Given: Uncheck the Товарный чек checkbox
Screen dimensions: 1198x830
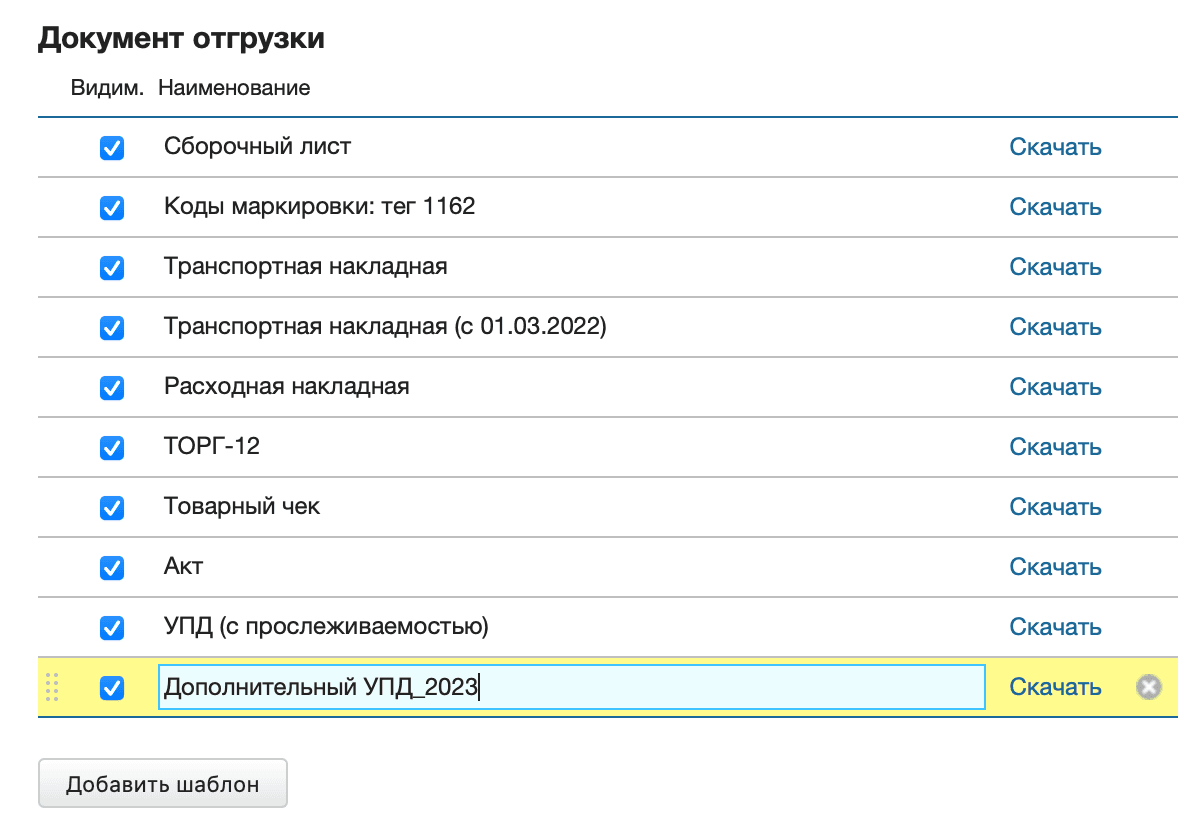Looking at the screenshot, I should pyautogui.click(x=111, y=507).
